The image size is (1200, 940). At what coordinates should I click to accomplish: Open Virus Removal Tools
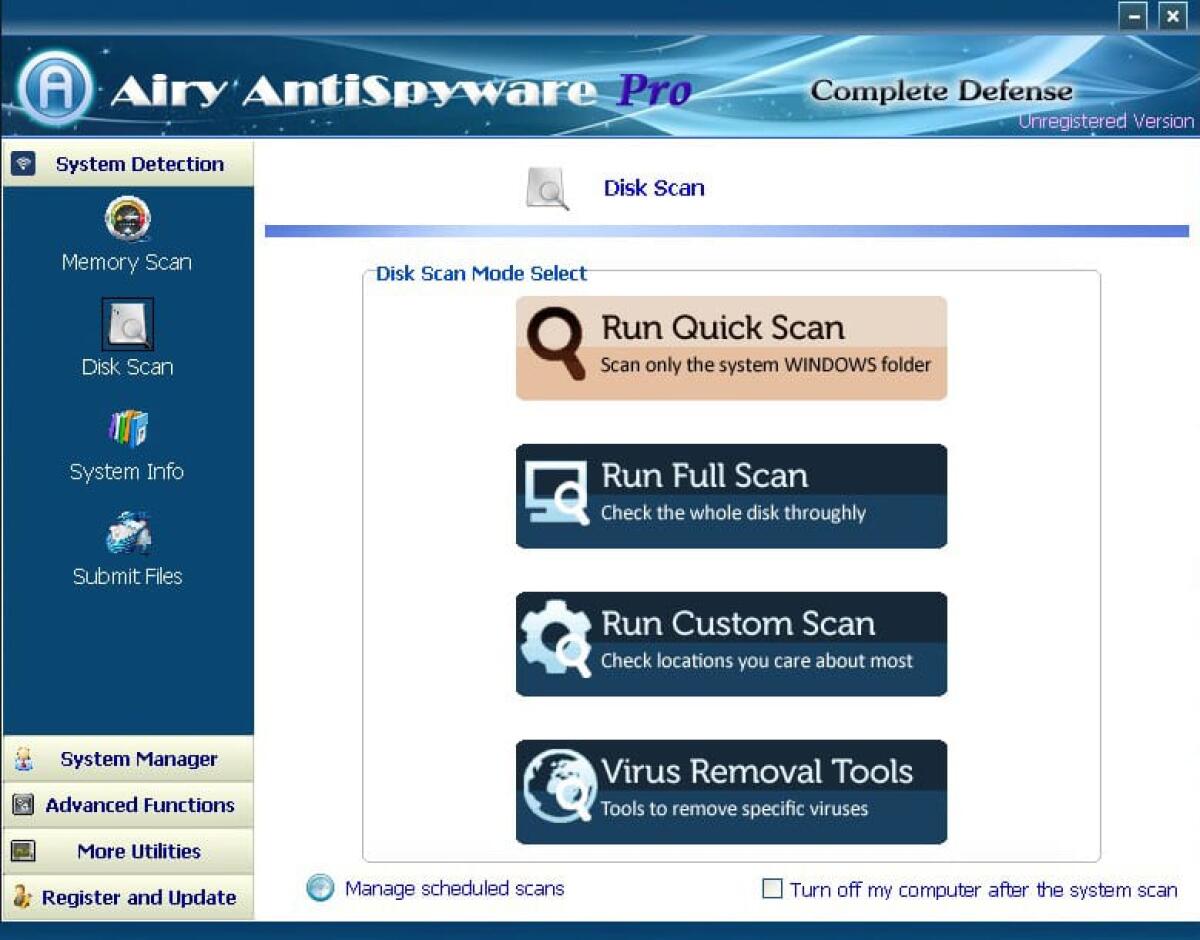730,790
